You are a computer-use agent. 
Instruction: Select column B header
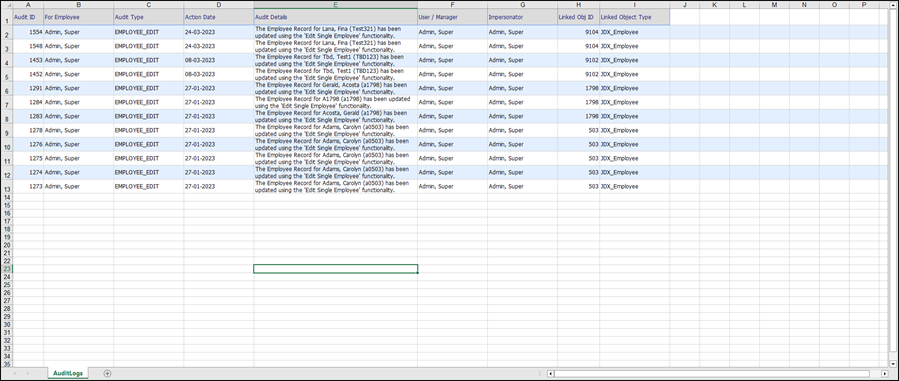(79, 5)
